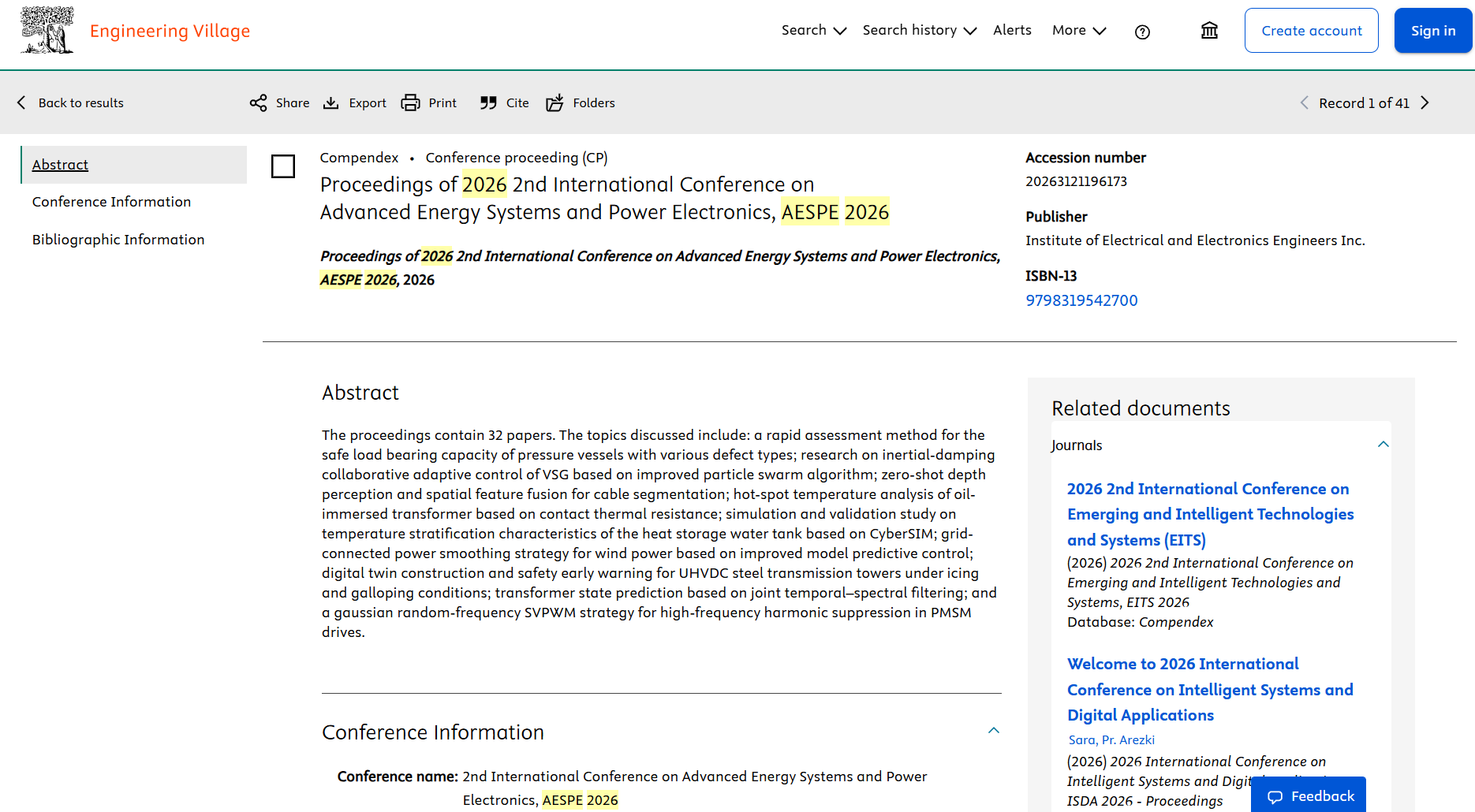
Task: Jump to Conference Information section
Action: 111,202
